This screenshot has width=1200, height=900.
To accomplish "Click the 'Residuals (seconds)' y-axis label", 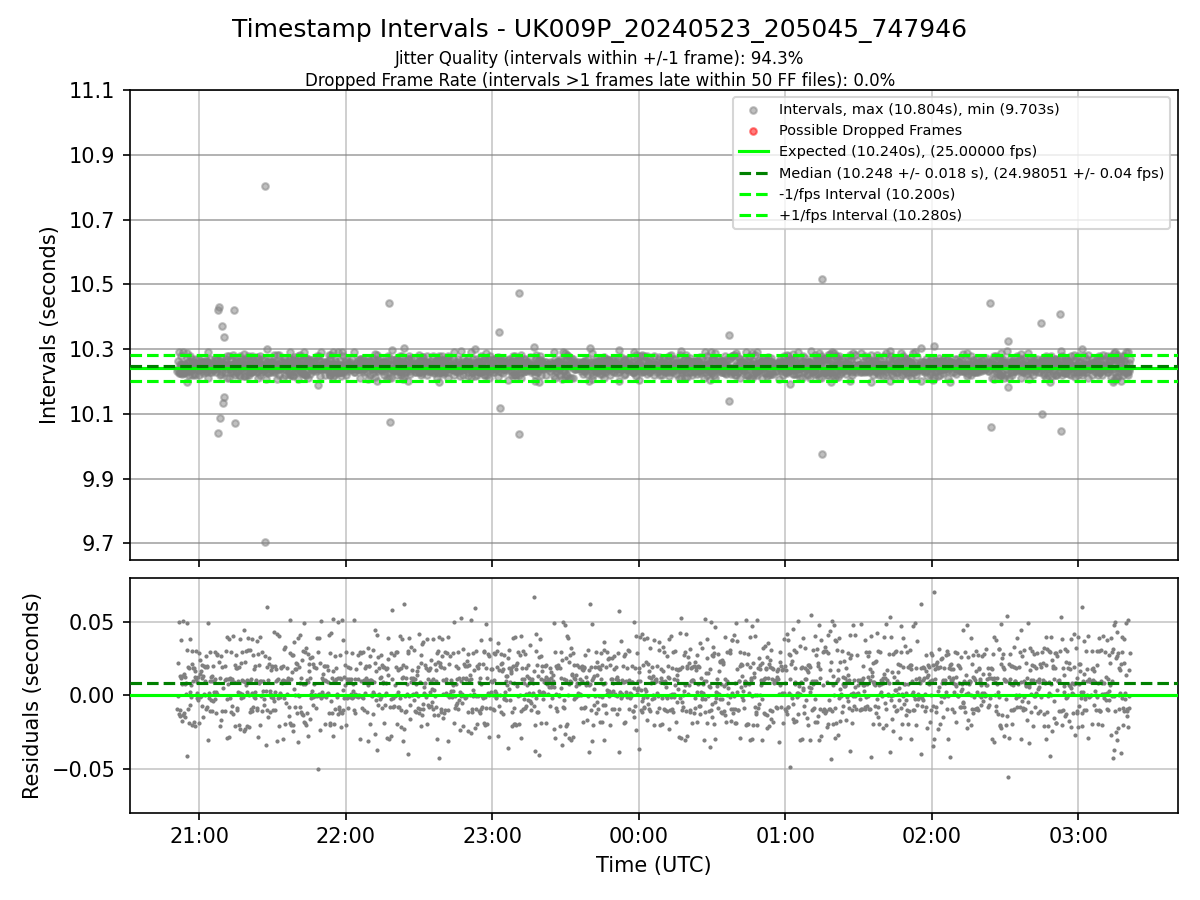I will pyautogui.click(x=31, y=696).
